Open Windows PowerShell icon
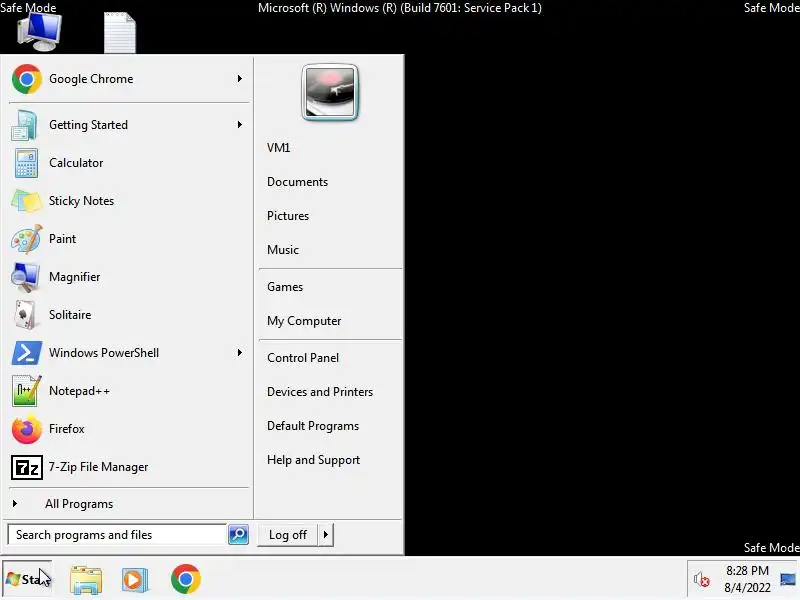This screenshot has height=600, width=800. (x=26, y=353)
